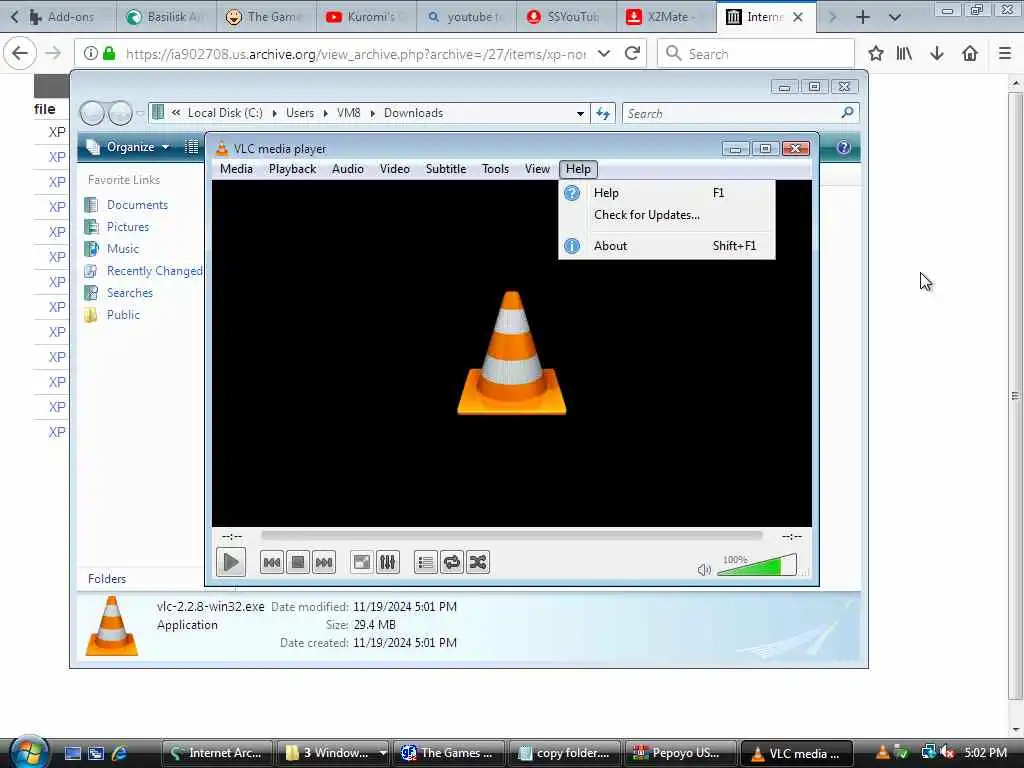Click the VLC play button
Viewport: 1024px width, 768px height.
click(x=231, y=562)
